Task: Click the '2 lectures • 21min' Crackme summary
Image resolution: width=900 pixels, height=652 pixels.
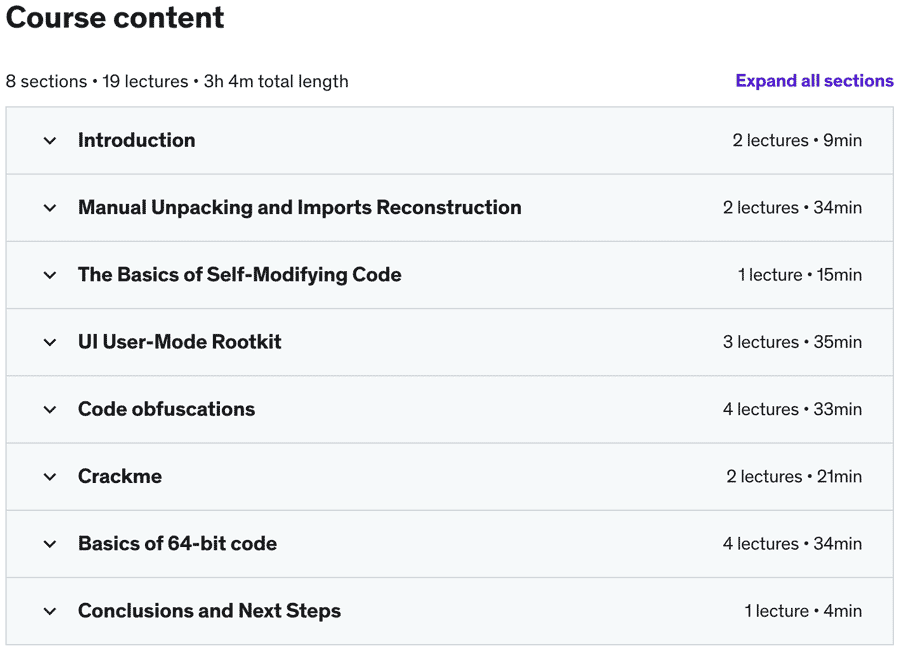Action: pos(794,477)
